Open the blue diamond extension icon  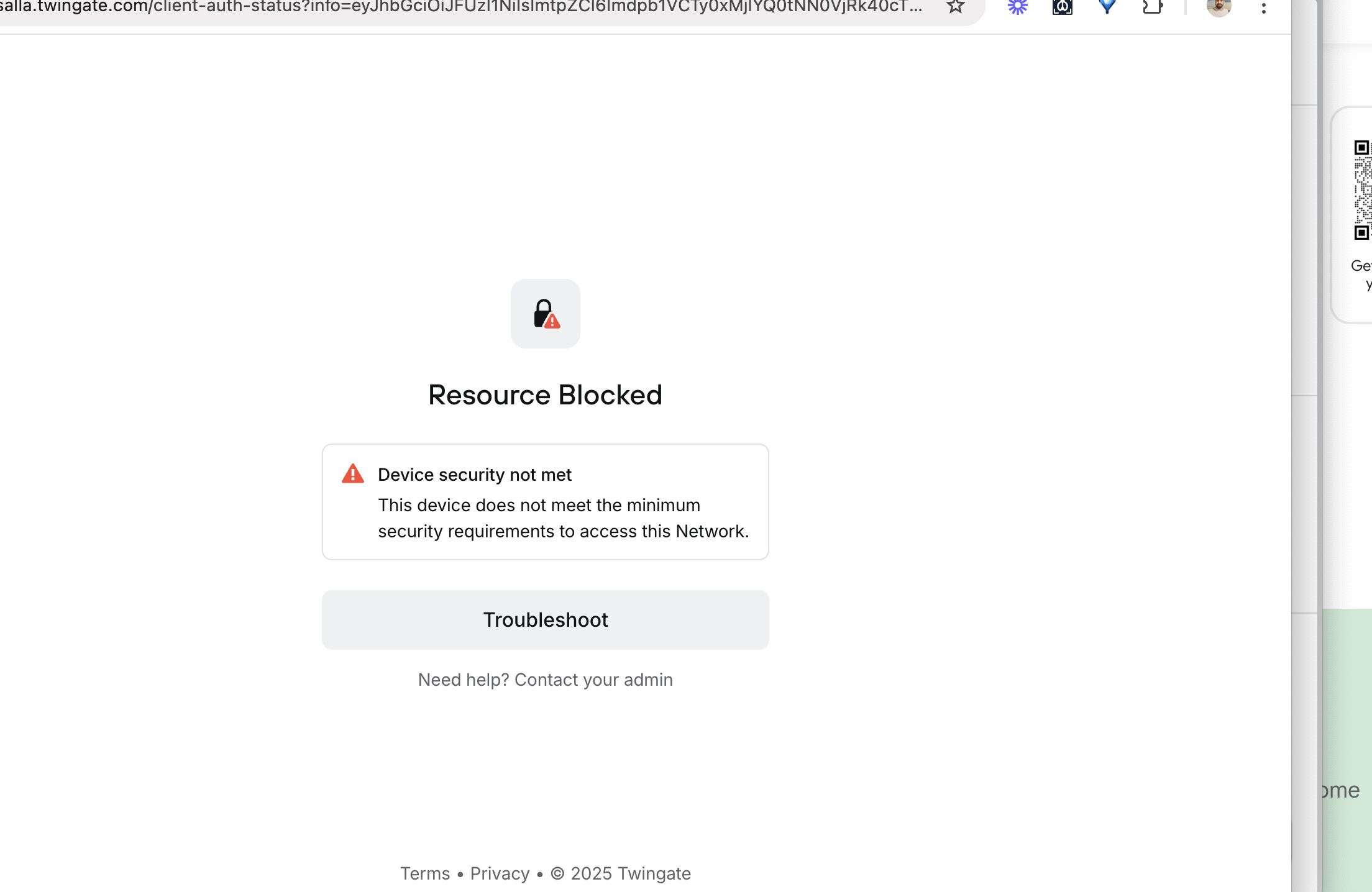(1107, 7)
